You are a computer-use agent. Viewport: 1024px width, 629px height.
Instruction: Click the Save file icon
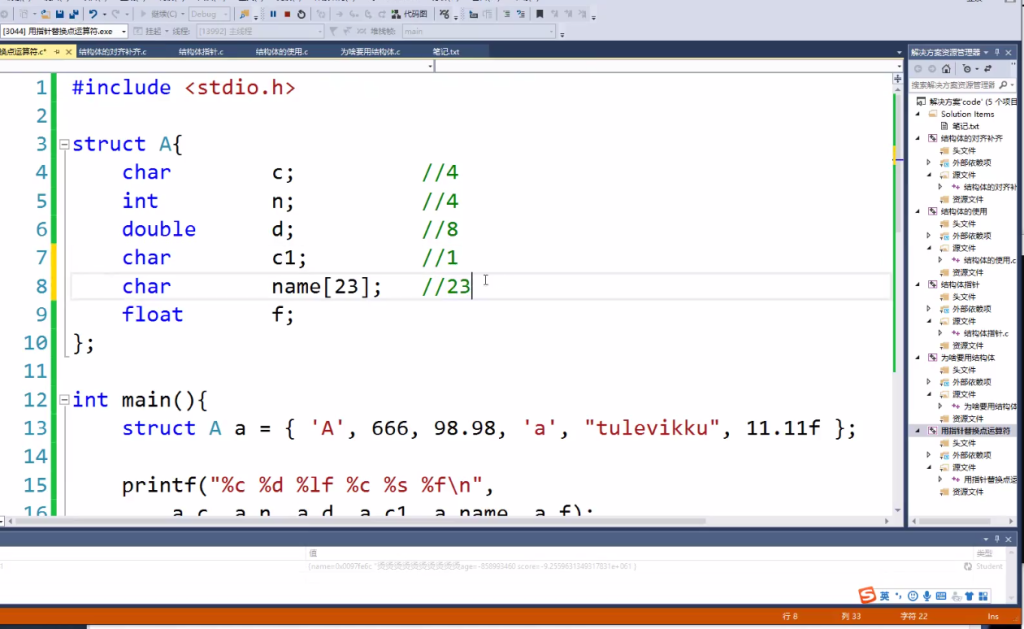pos(59,14)
